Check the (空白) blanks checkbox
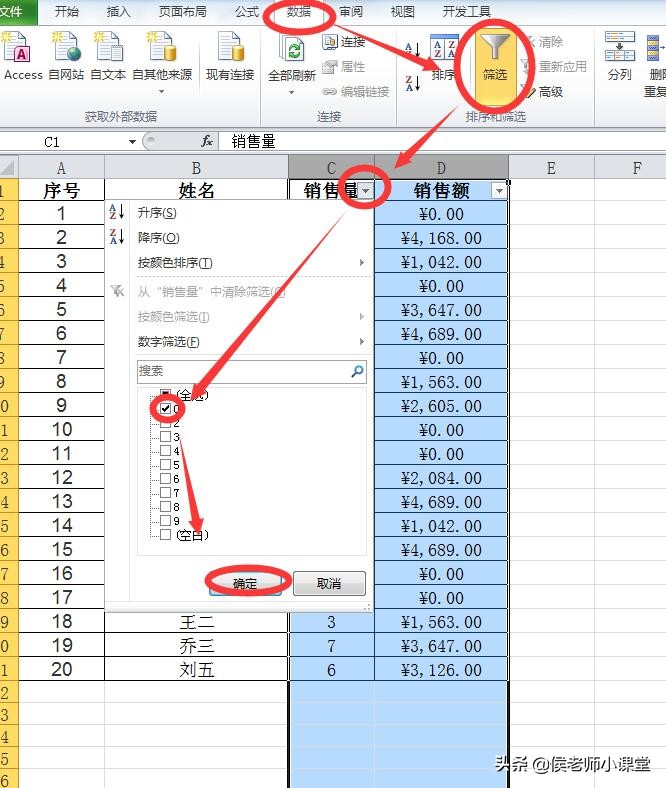The width and height of the screenshot is (666, 788). pos(165,534)
